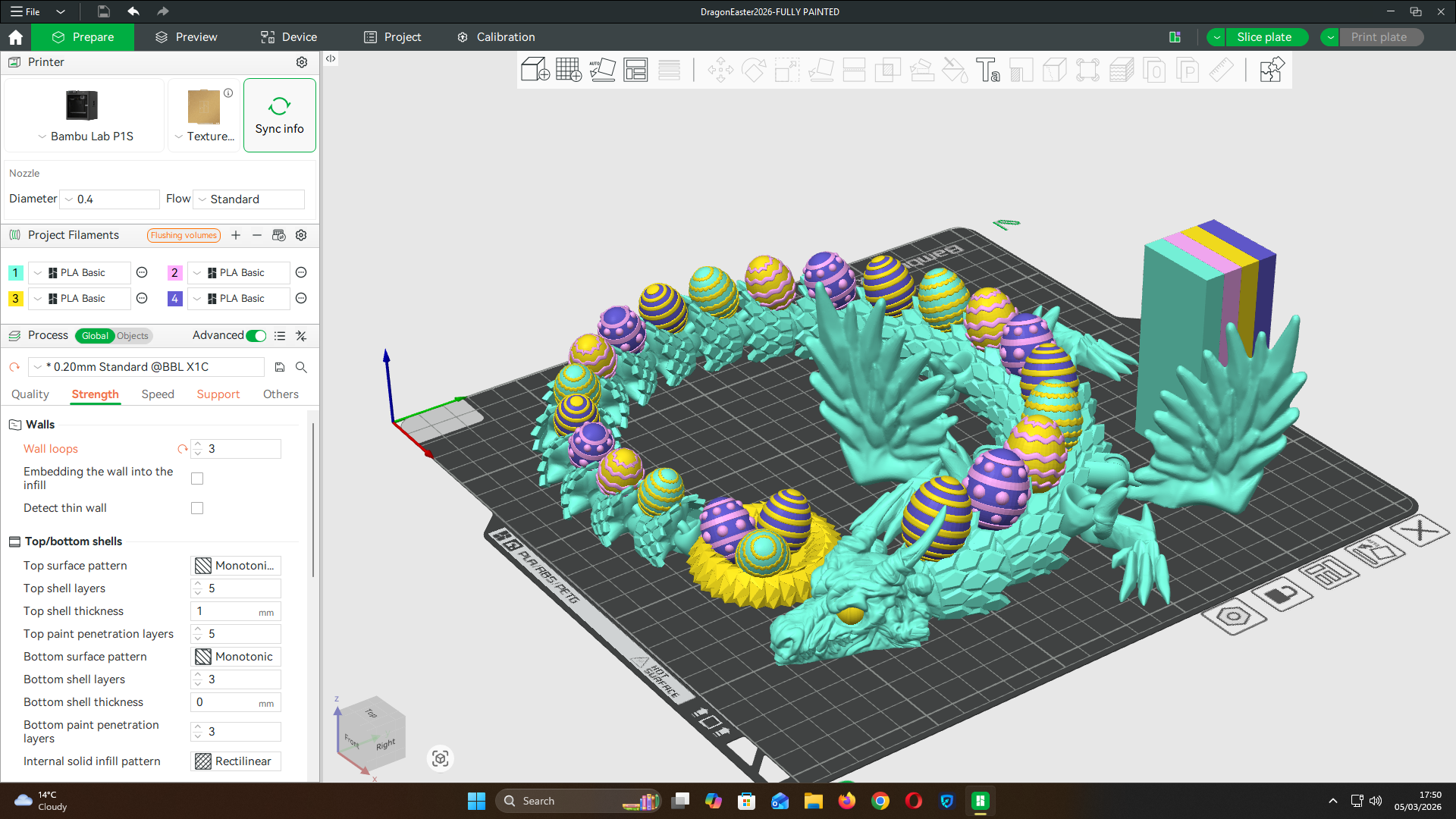This screenshot has height=819, width=1456.
Task: Open the Assembly view puzzle icon
Action: [x=1271, y=70]
